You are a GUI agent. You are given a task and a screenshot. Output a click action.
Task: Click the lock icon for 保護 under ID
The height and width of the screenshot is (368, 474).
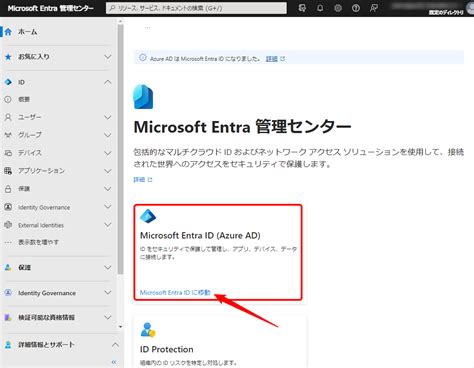pyautogui.click(x=8, y=189)
